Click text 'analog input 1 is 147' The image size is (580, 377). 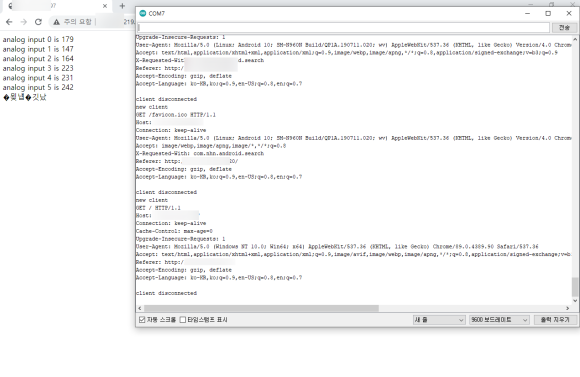38,49
